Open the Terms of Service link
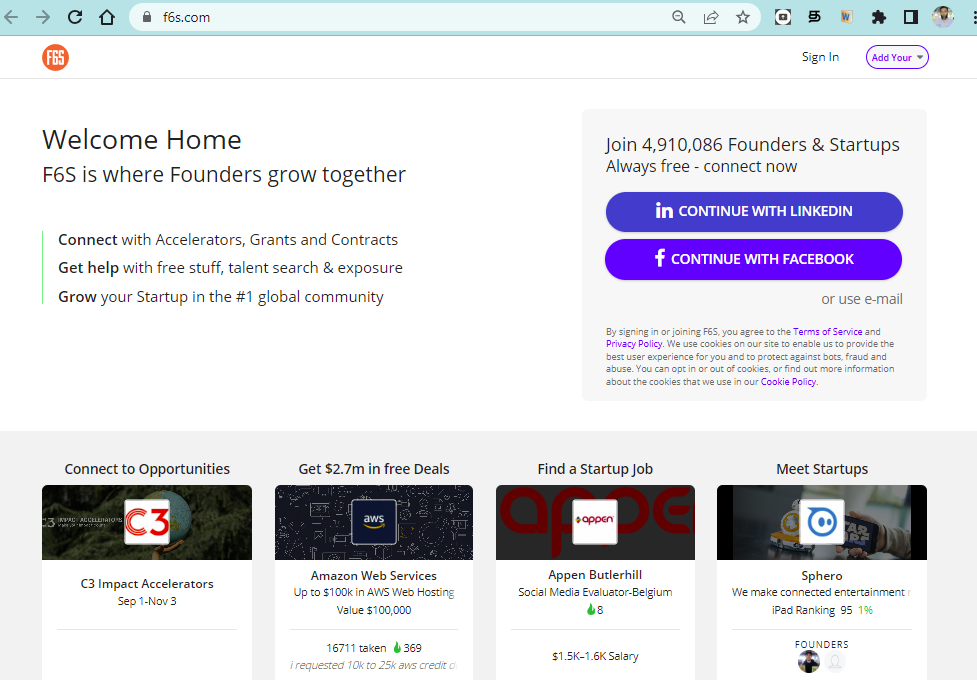 [827, 332]
